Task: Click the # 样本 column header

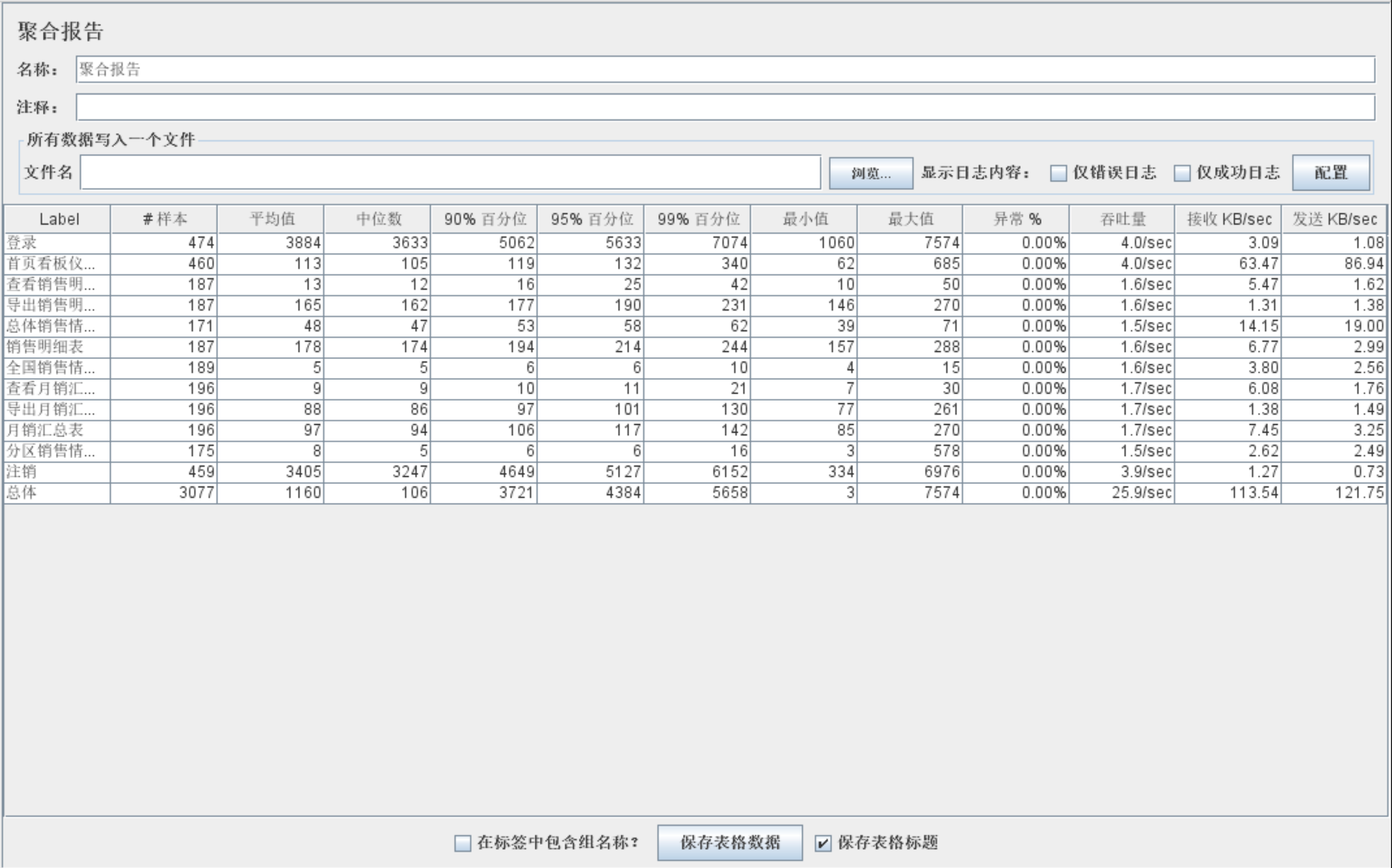Action: 164,219
